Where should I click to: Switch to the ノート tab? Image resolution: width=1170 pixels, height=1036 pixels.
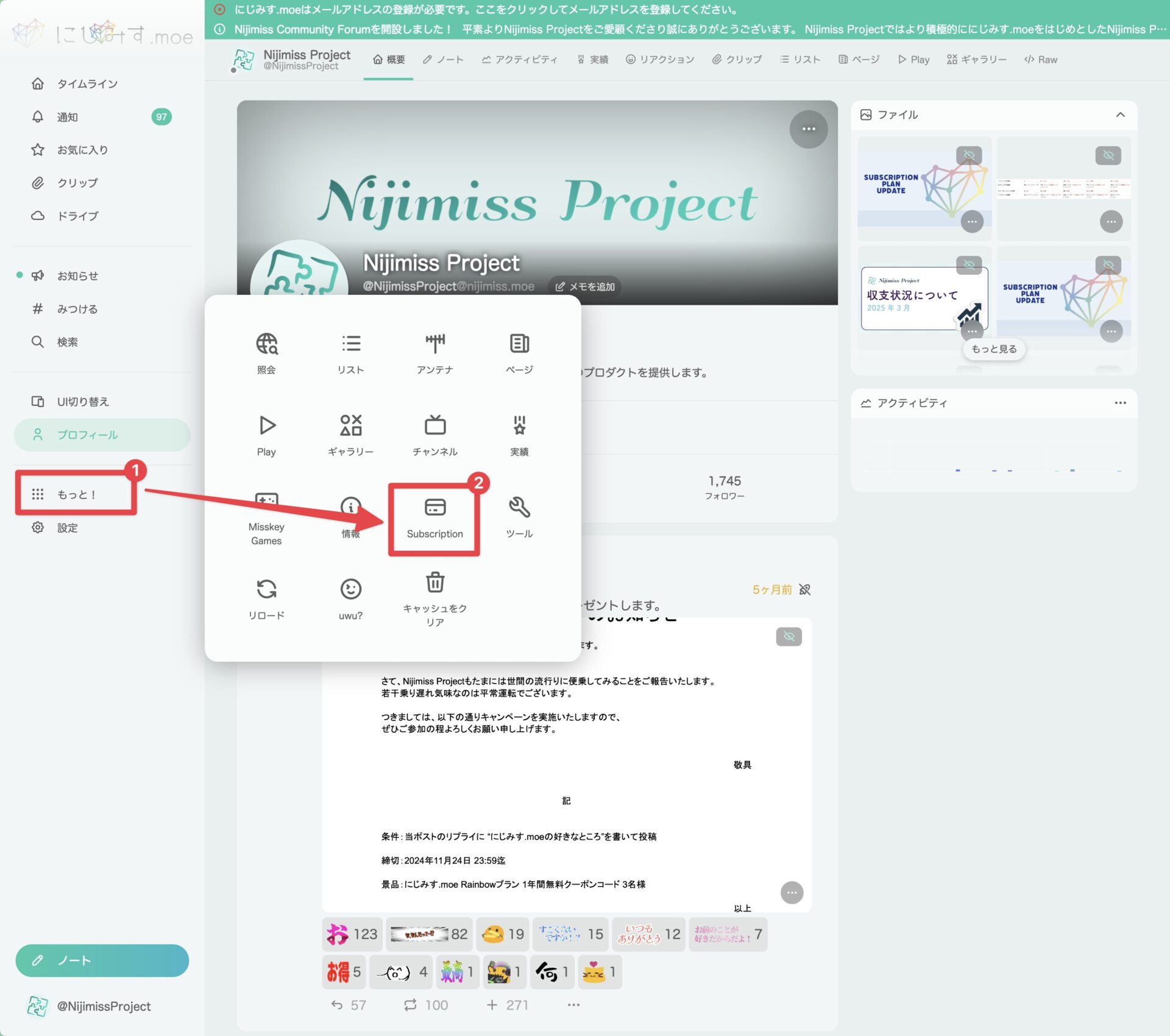tap(443, 59)
